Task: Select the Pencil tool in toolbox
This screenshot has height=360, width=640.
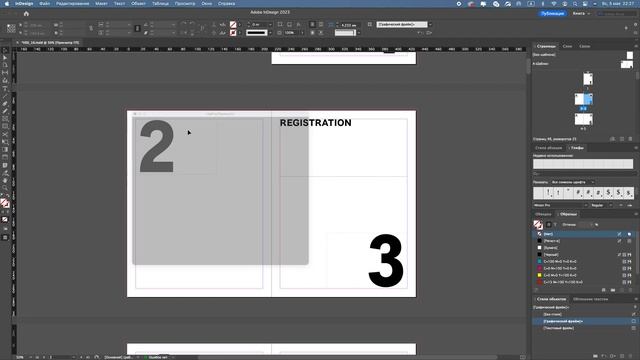Action: click(x=5, y=111)
